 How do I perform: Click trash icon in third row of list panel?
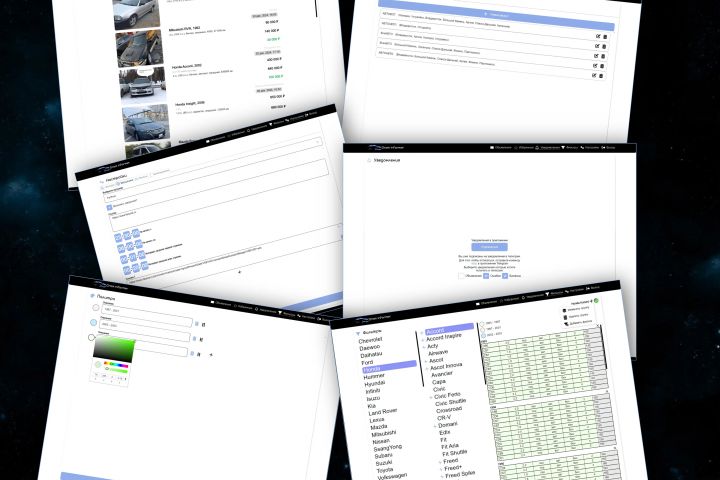603,56
